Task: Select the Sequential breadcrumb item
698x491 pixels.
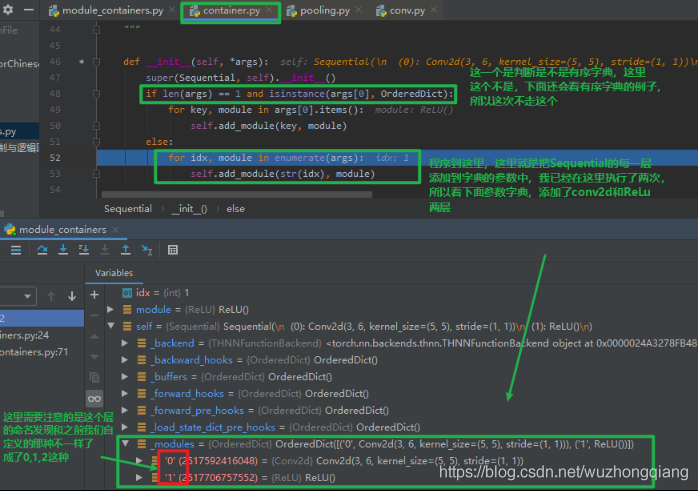Action: pos(128,209)
